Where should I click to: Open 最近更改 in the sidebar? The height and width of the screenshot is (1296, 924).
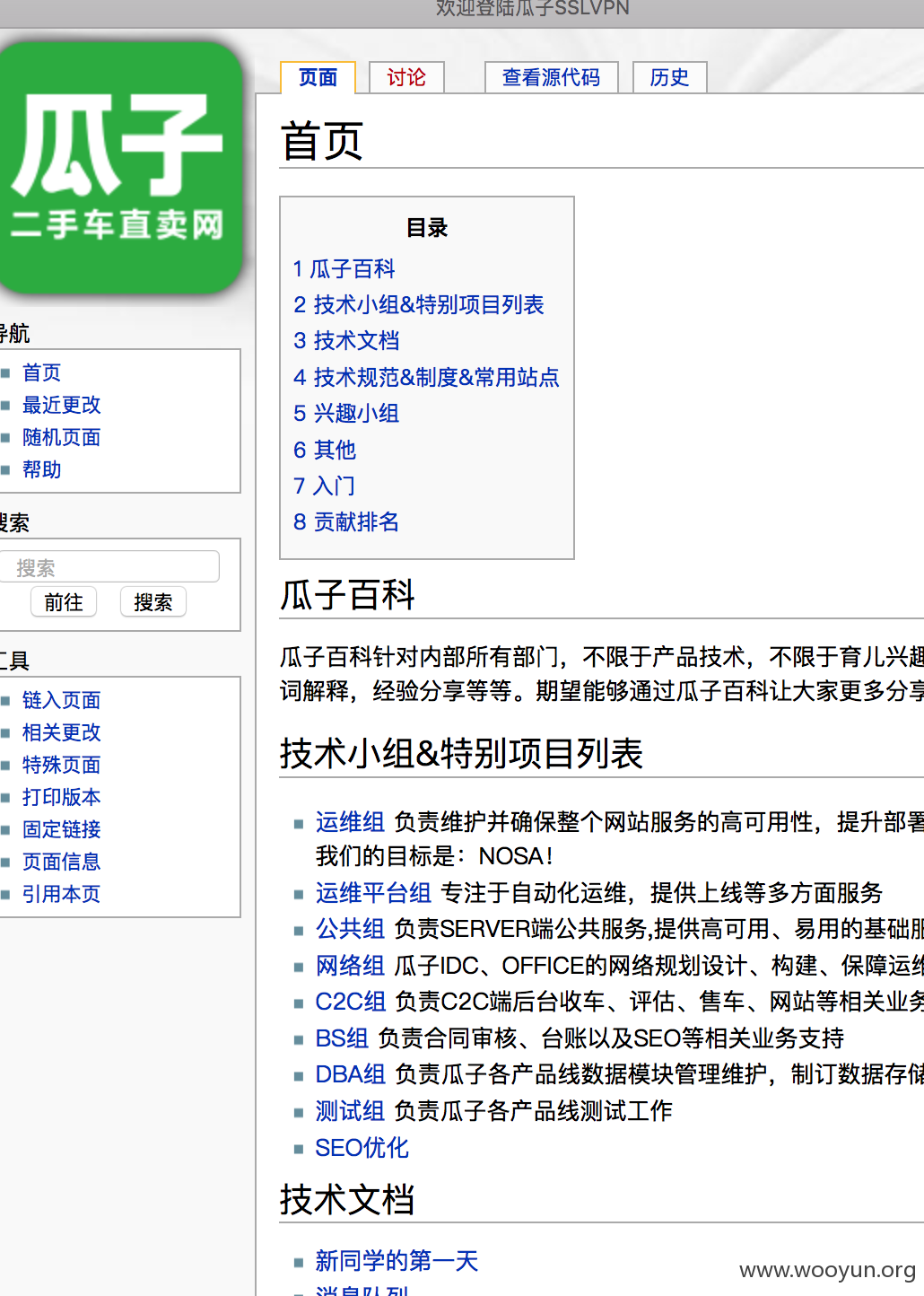(62, 405)
